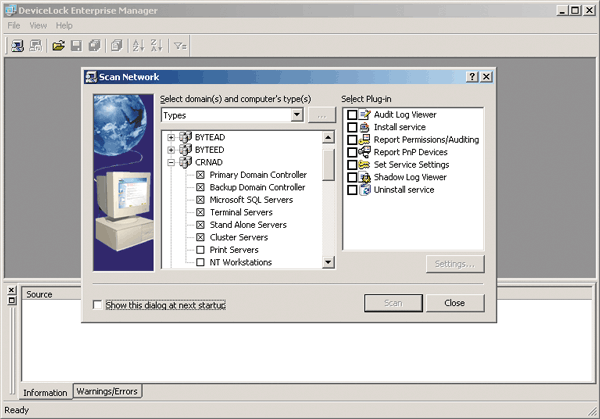Viewport: 600px width, 419px height.
Task: Switch to the Warnings/Errors tab
Action: (107, 391)
